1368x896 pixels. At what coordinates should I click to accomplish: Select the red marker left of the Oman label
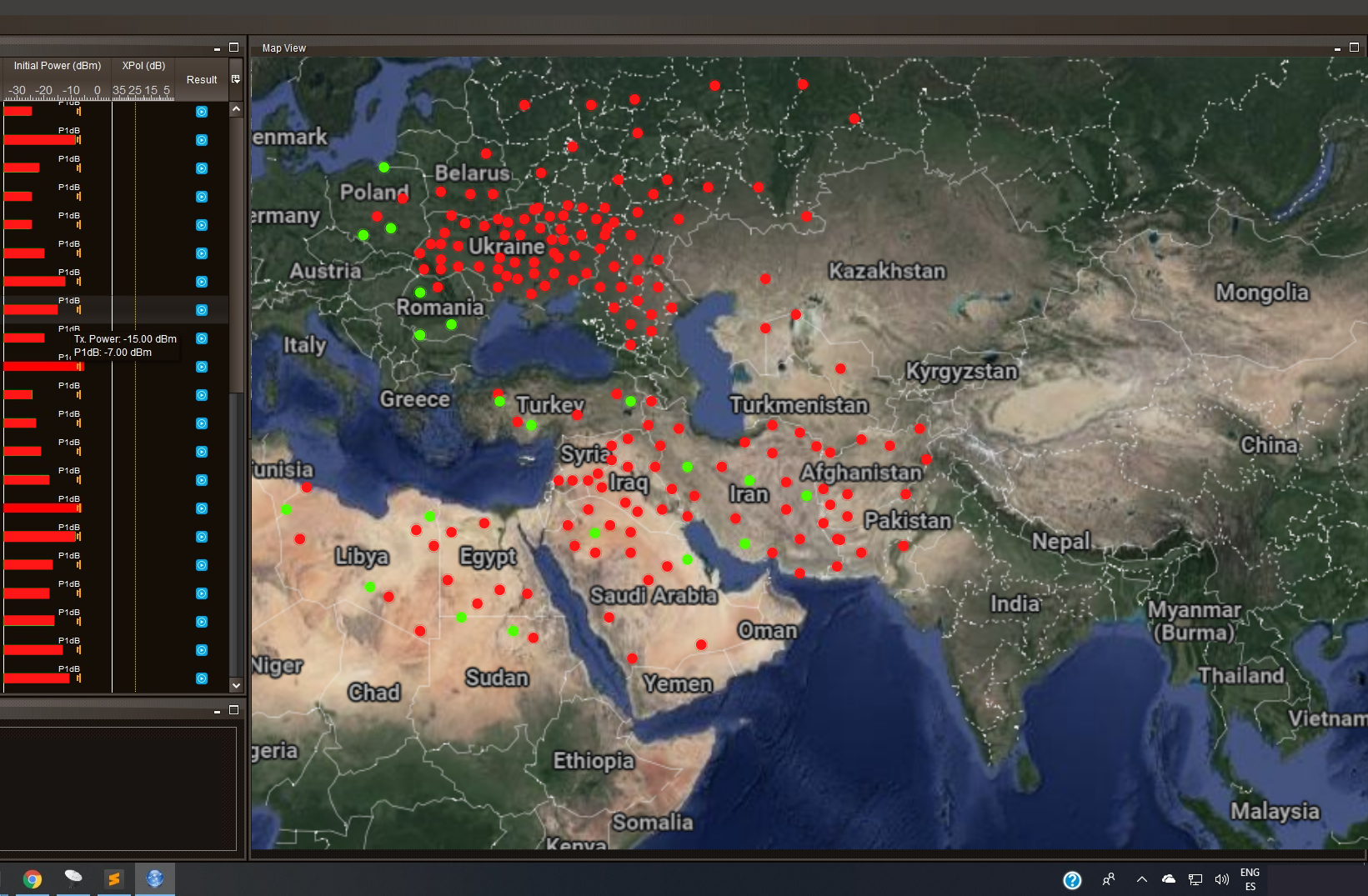click(x=701, y=644)
